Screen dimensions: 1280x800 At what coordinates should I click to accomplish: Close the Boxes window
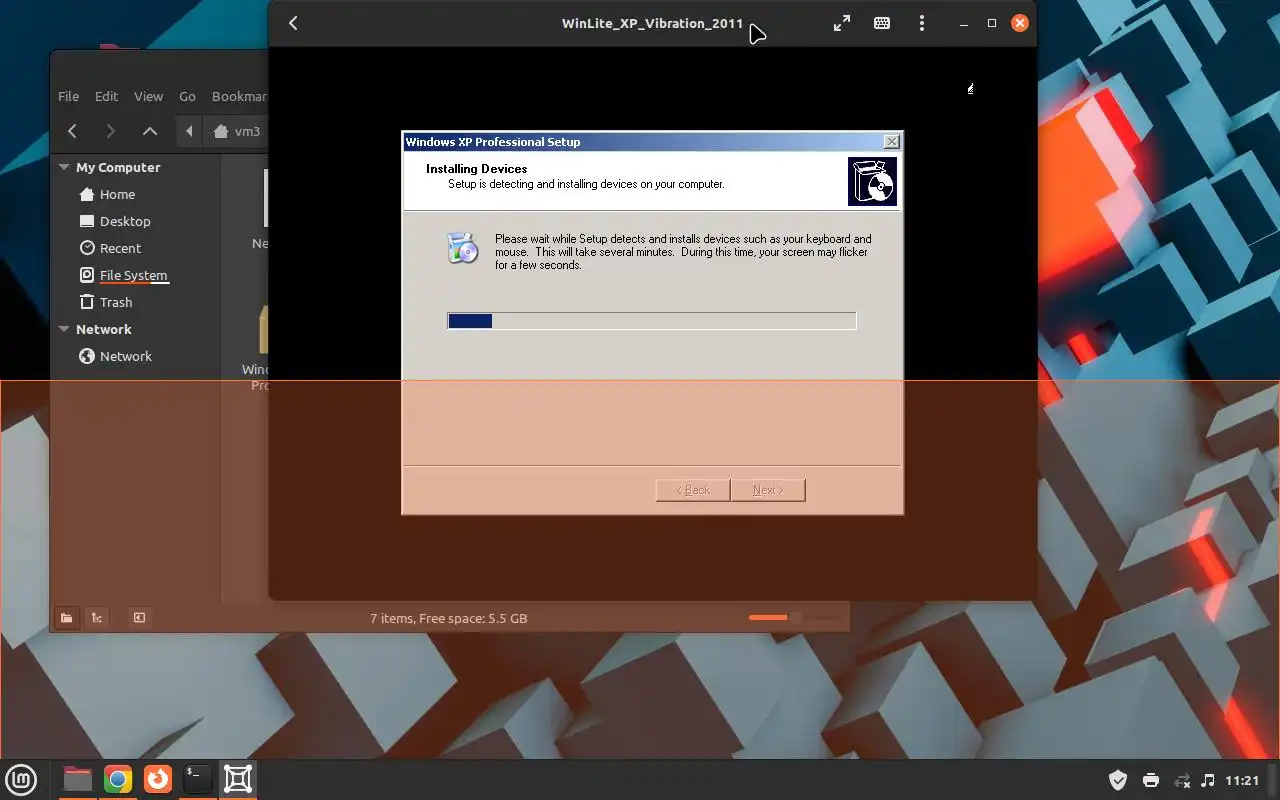click(1020, 23)
